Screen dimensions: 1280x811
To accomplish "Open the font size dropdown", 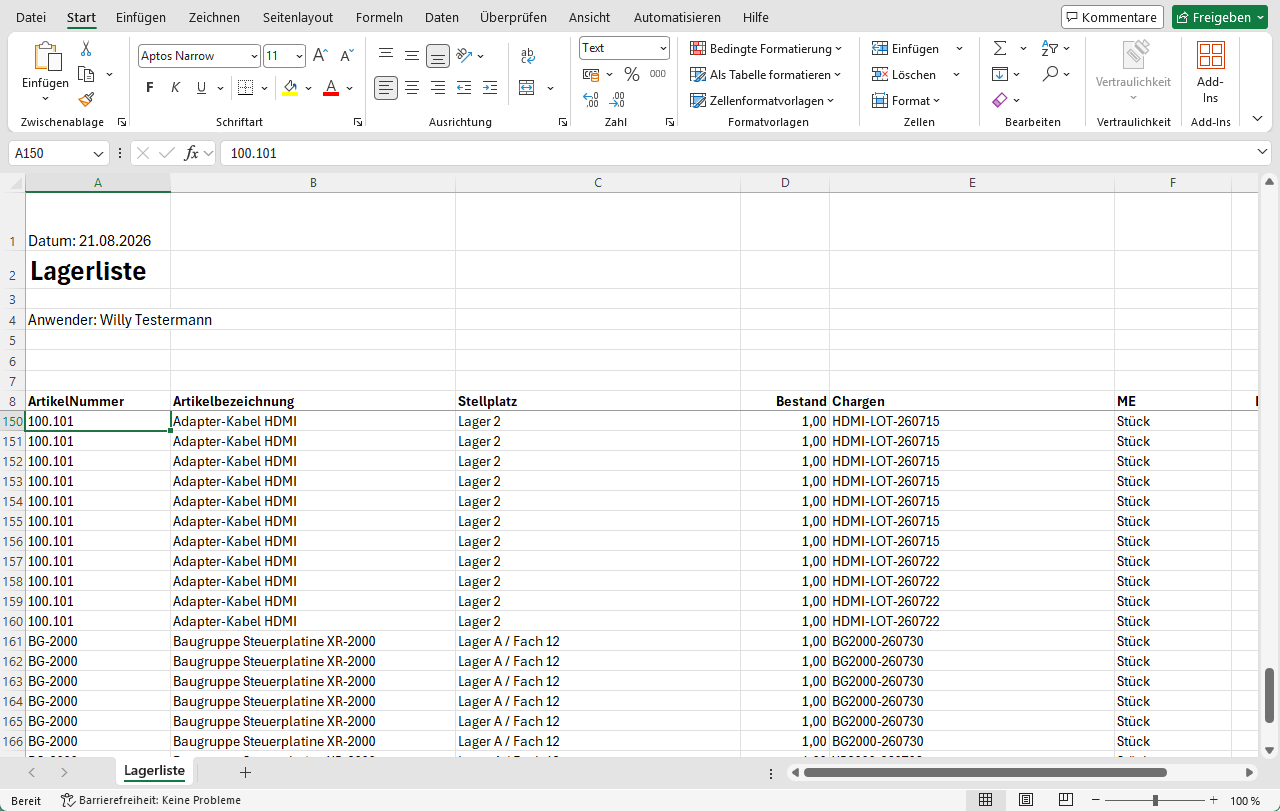I will pos(298,56).
